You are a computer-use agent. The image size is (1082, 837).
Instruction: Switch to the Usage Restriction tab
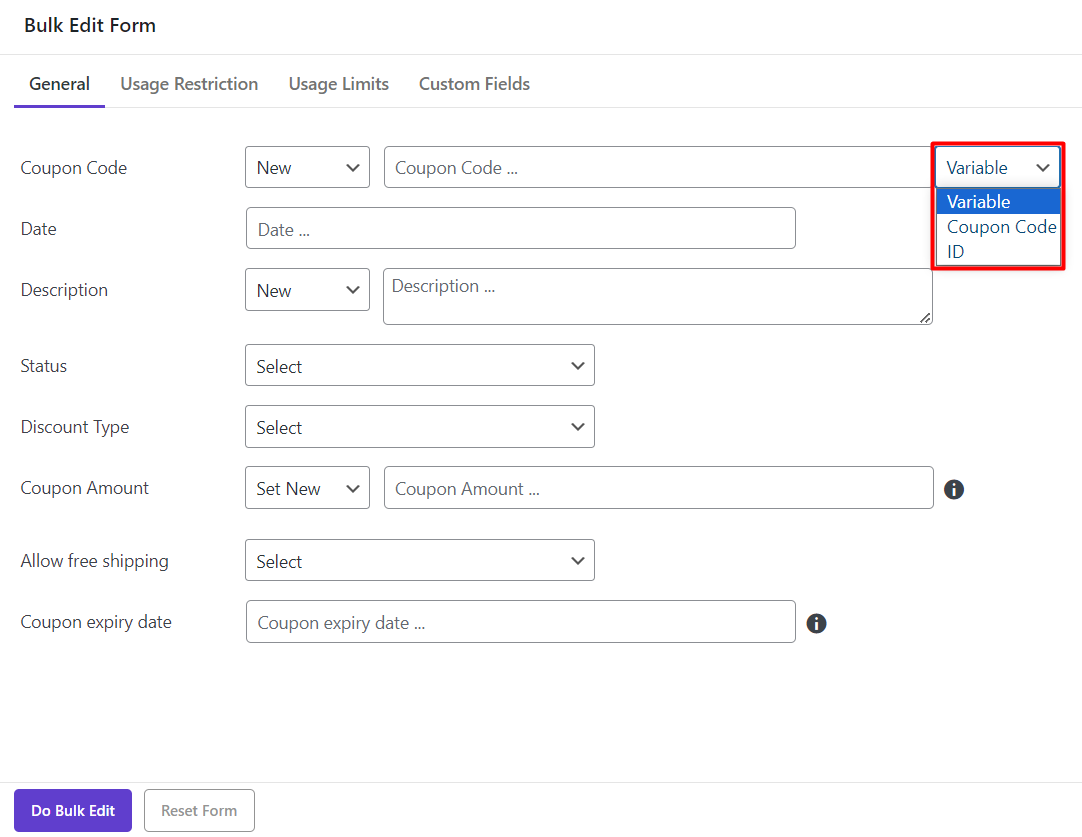tap(189, 84)
